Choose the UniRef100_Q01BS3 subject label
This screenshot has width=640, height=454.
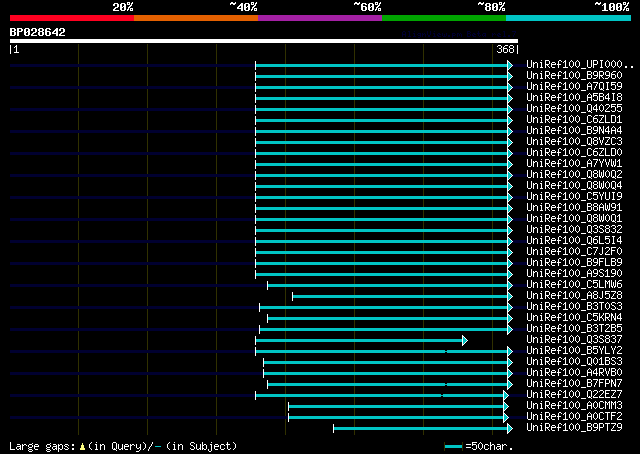(x=574, y=362)
